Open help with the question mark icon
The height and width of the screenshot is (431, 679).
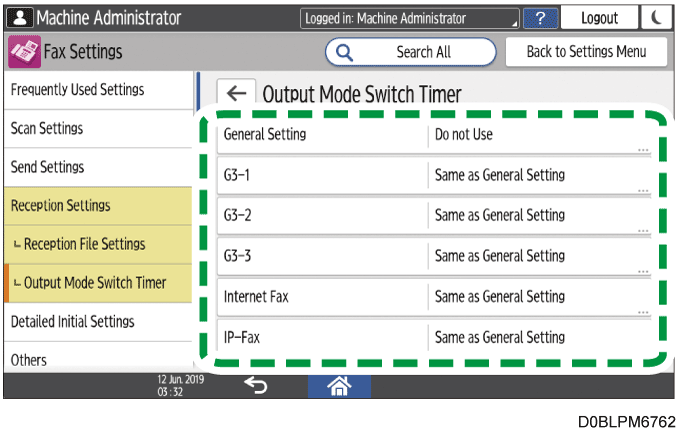point(540,18)
